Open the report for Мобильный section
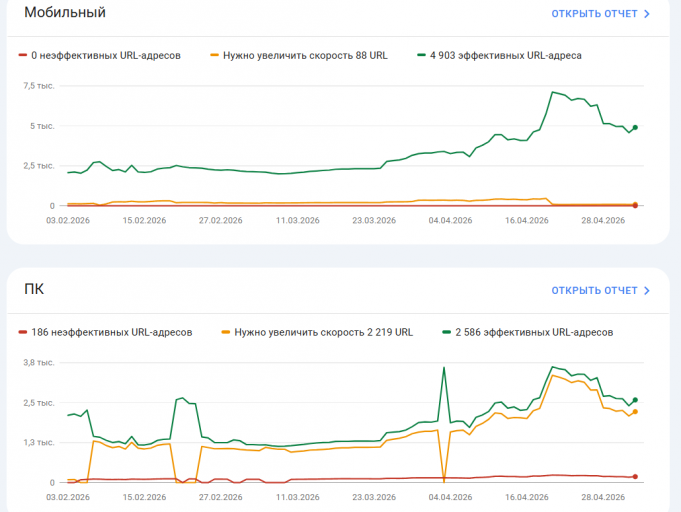The width and height of the screenshot is (681, 512). coord(600,14)
